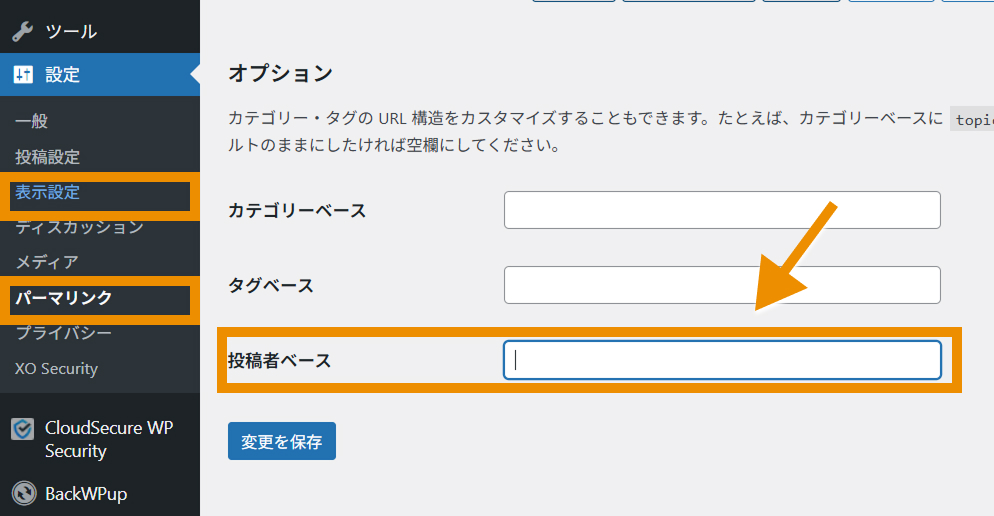Click the 投稿者ベース input field

click(722, 360)
